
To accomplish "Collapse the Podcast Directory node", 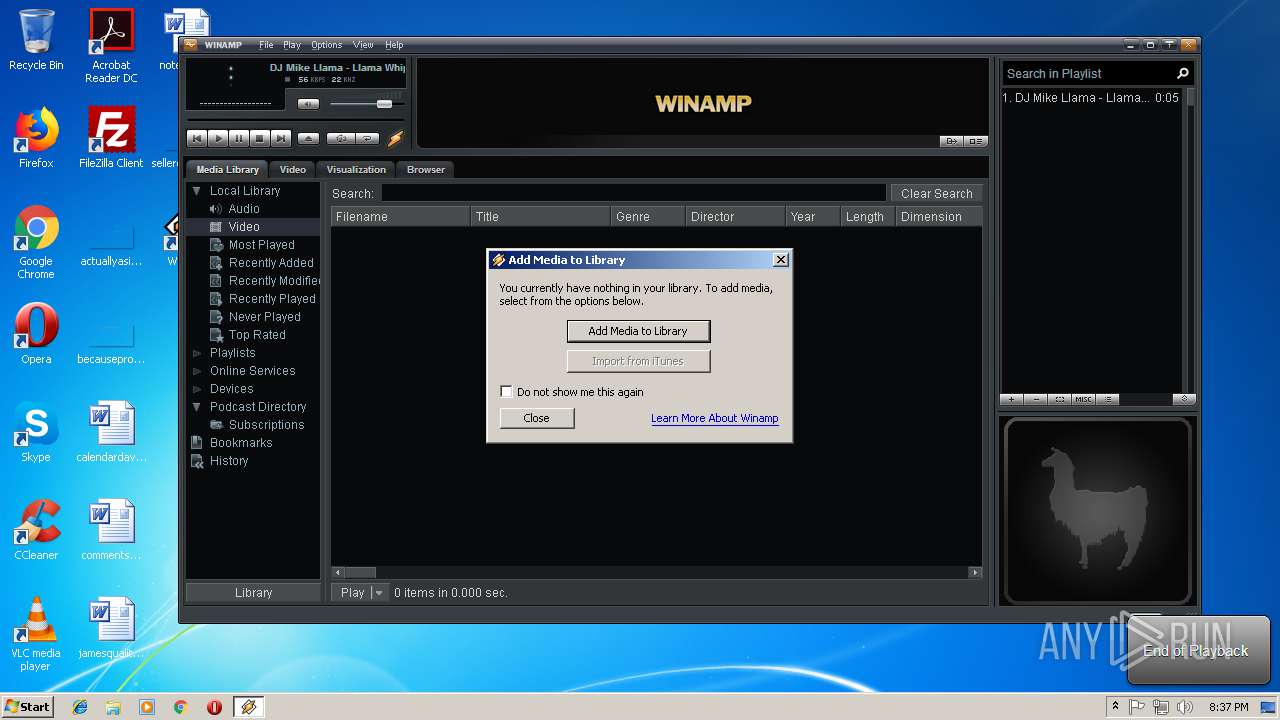I will pyautogui.click(x=197, y=407).
